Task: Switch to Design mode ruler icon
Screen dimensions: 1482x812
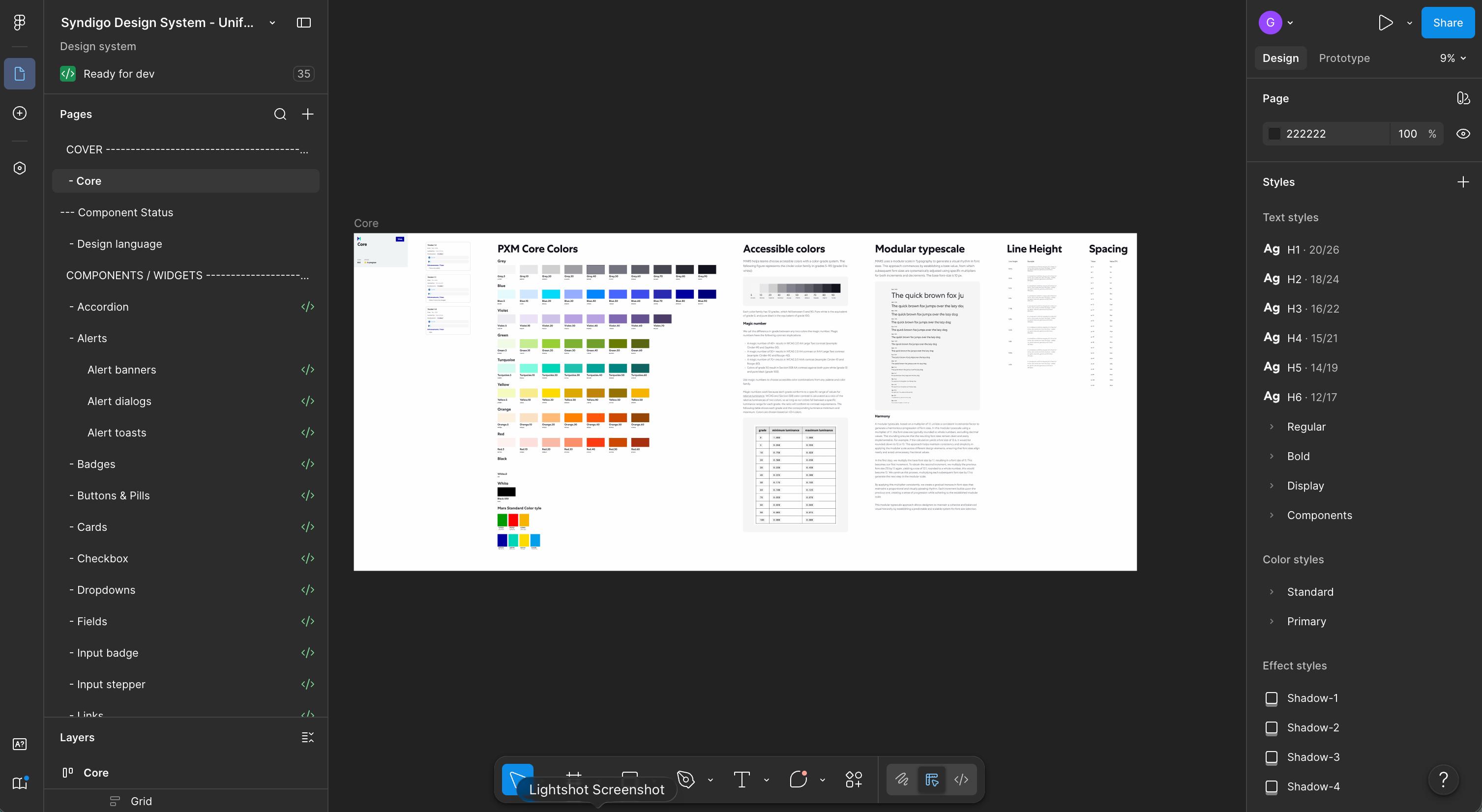Action: 931,779
